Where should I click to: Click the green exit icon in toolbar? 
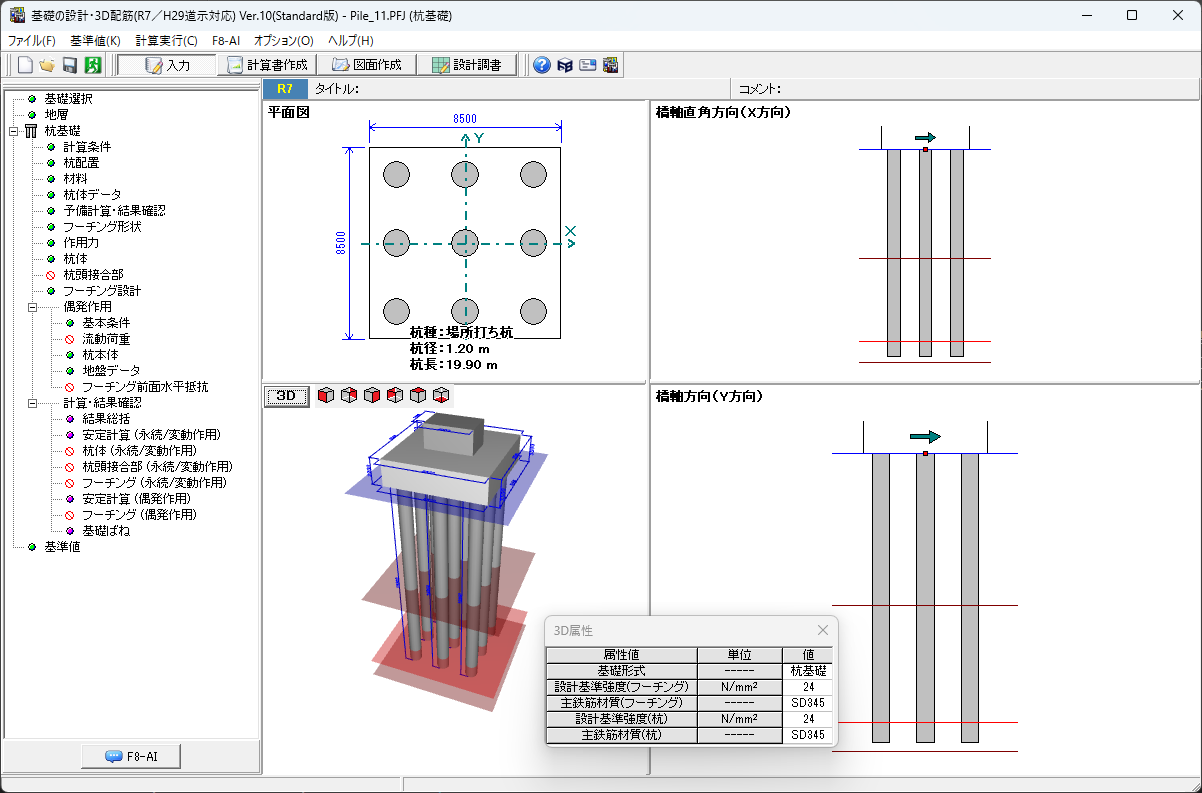[x=93, y=65]
